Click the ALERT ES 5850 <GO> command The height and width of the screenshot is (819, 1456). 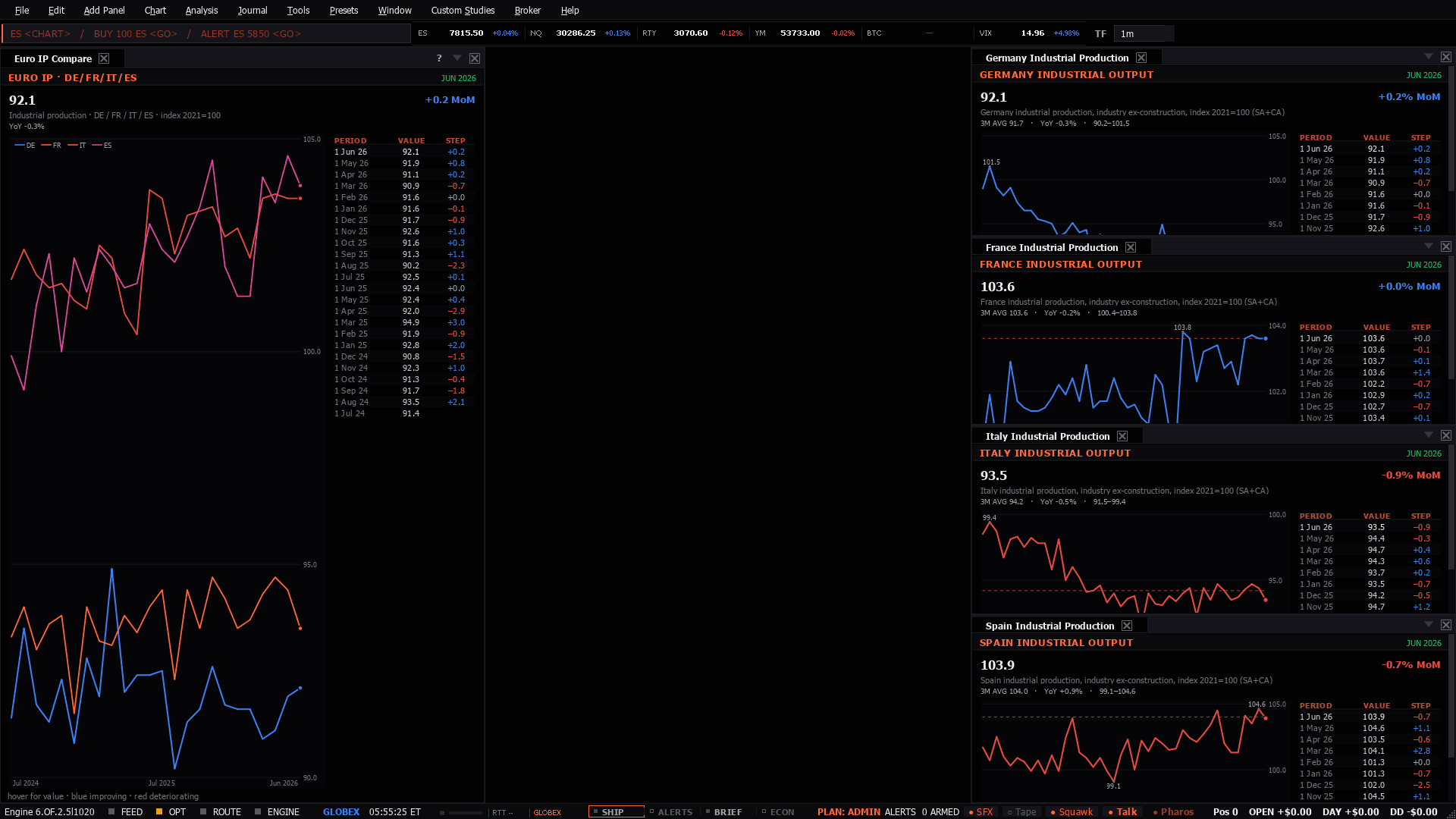click(x=251, y=33)
